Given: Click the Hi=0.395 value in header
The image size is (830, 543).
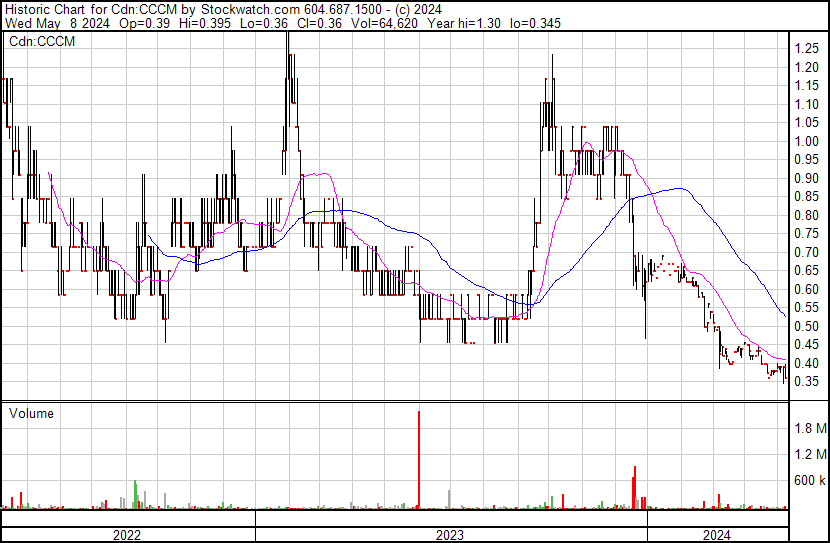Looking at the screenshot, I should coord(205,23).
